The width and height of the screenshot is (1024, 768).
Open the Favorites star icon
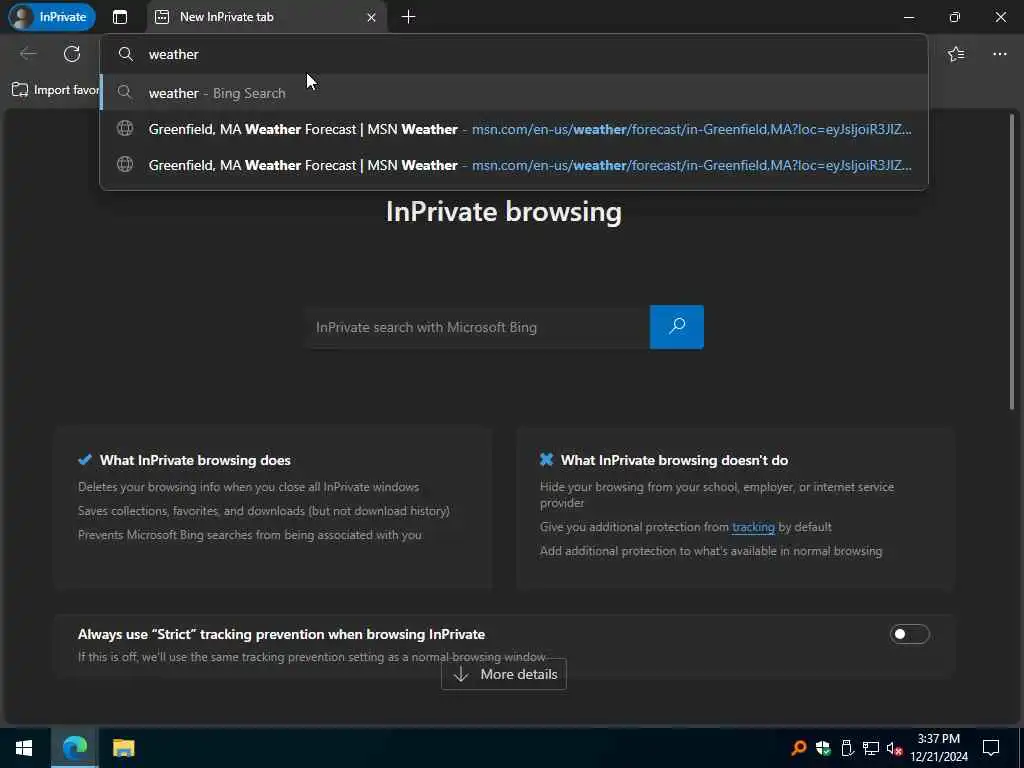pyautogui.click(x=956, y=54)
